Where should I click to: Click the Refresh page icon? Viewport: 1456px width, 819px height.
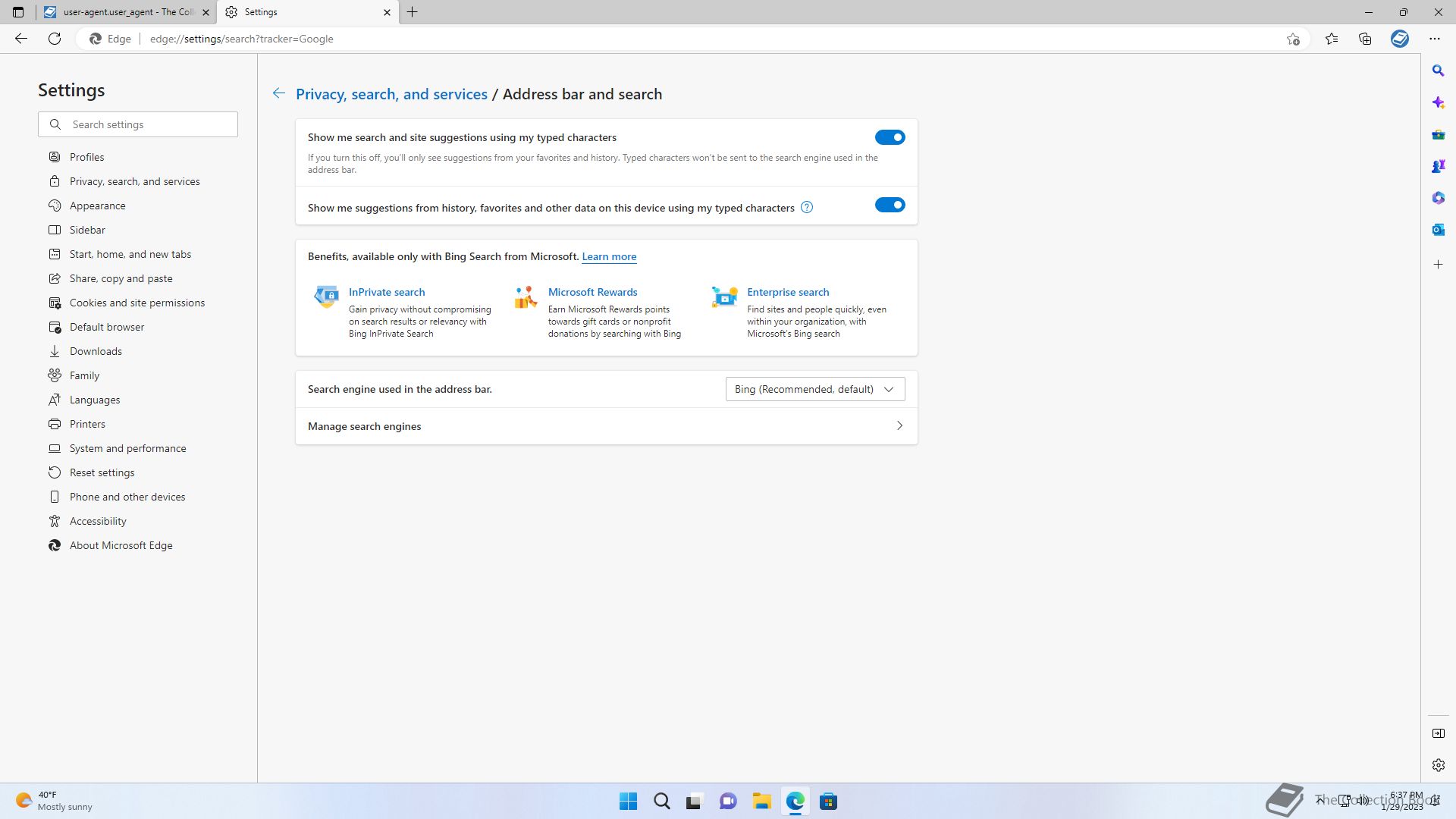pyautogui.click(x=55, y=39)
